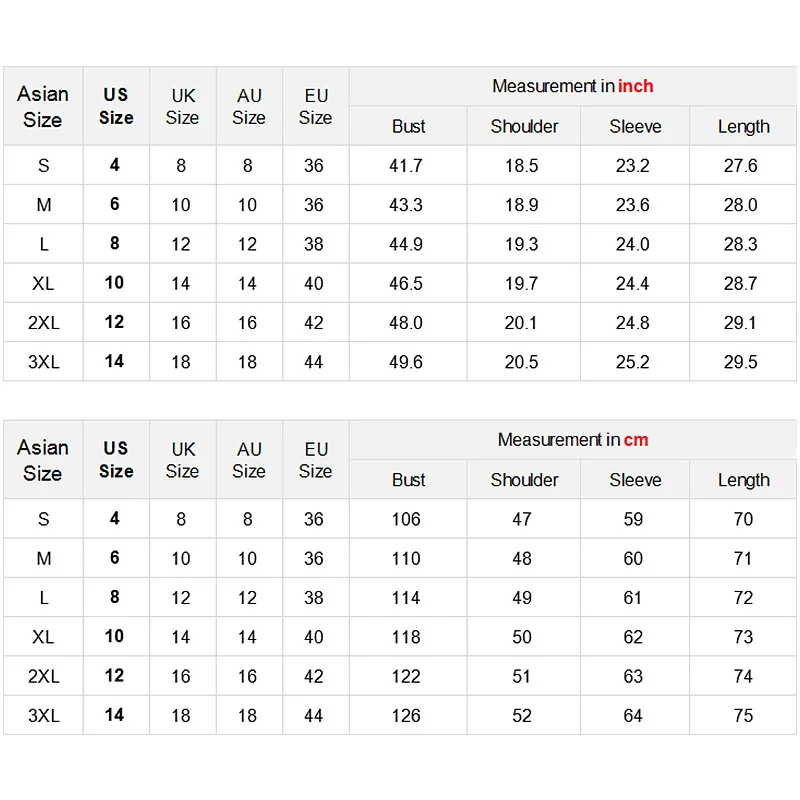
Task: Select sleeve value 24.4 in inch table
Action: pyautogui.click(x=632, y=283)
